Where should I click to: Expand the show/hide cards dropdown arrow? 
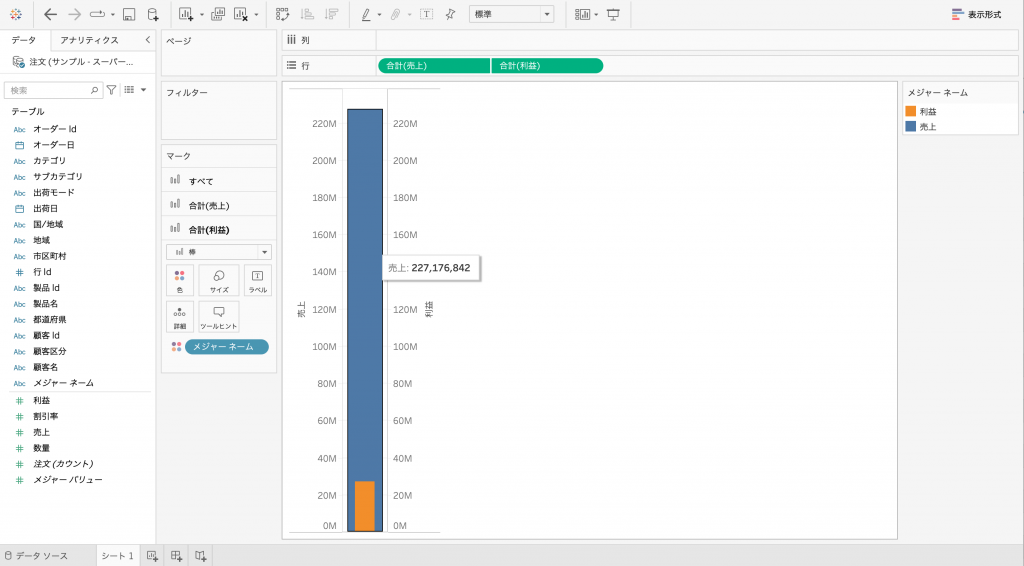(596, 15)
